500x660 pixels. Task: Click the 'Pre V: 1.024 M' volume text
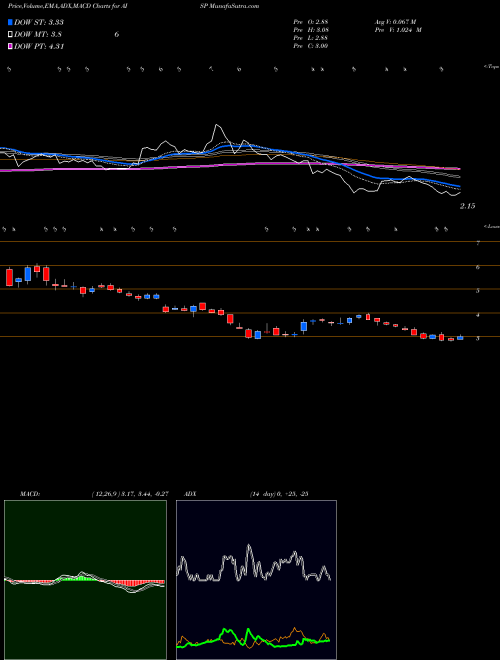pos(397,30)
